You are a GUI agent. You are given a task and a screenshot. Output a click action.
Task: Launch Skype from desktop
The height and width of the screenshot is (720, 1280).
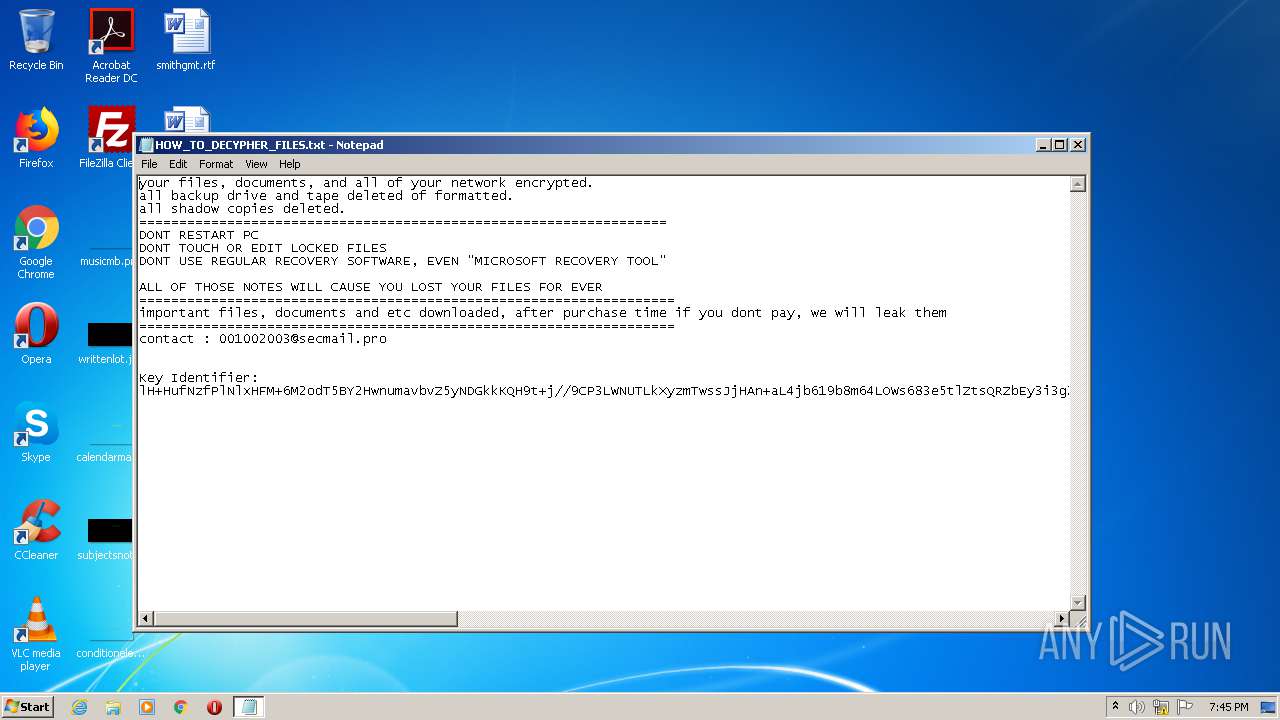[36, 432]
